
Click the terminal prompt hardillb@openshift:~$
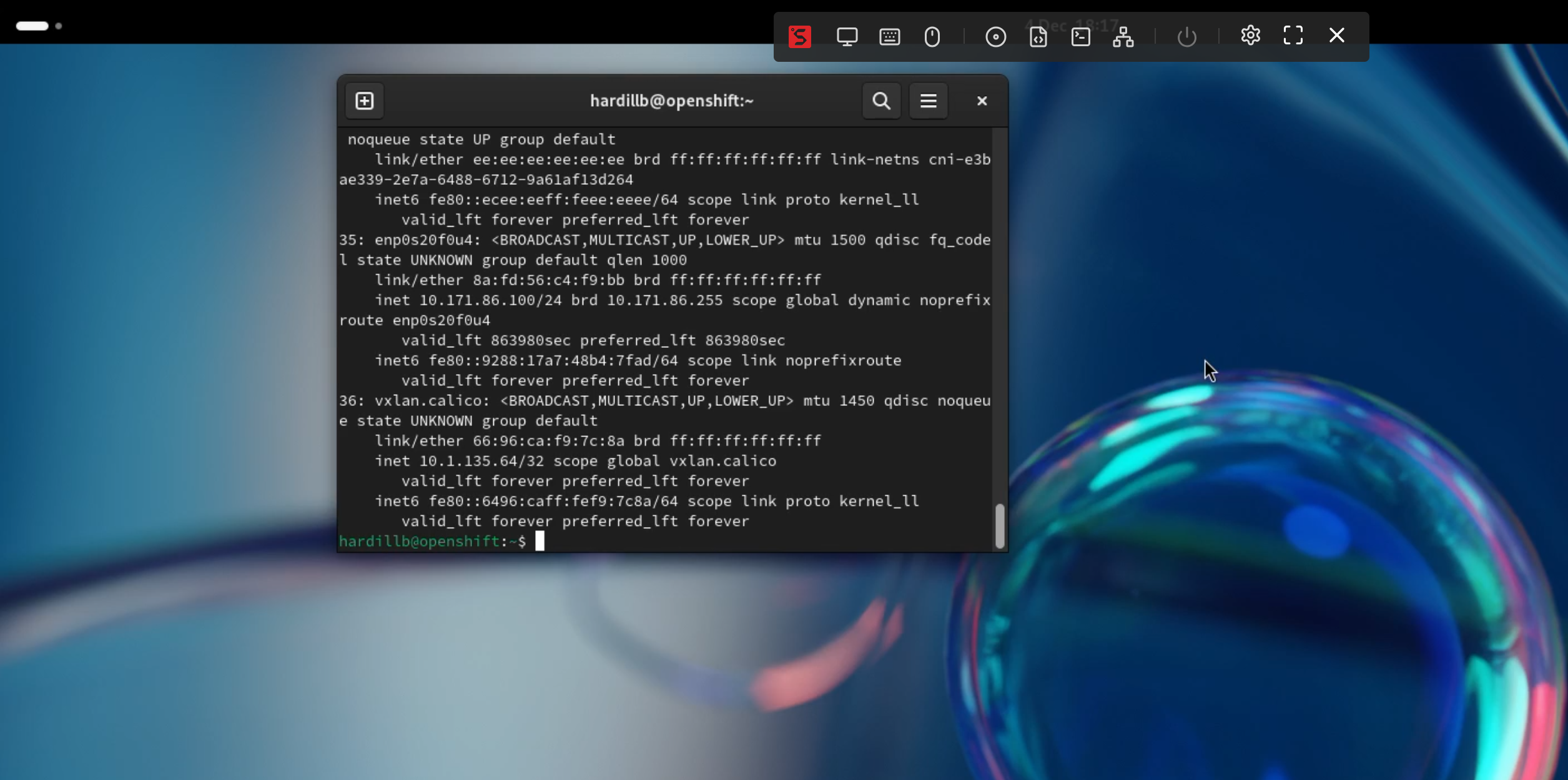432,541
